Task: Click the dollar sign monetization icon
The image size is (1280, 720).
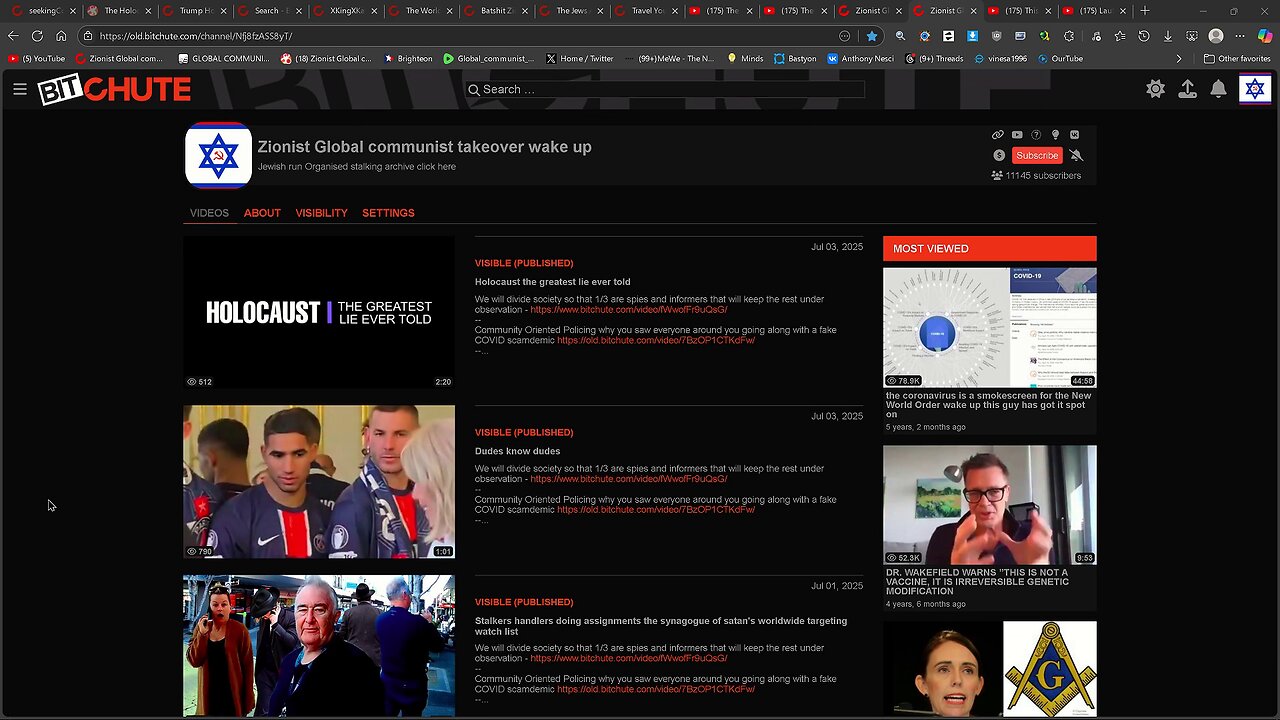Action: point(999,155)
